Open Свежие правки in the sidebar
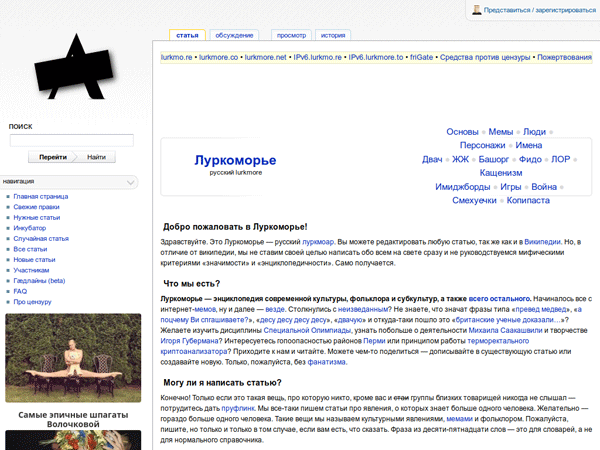This screenshot has width=600, height=450. coord(36,207)
